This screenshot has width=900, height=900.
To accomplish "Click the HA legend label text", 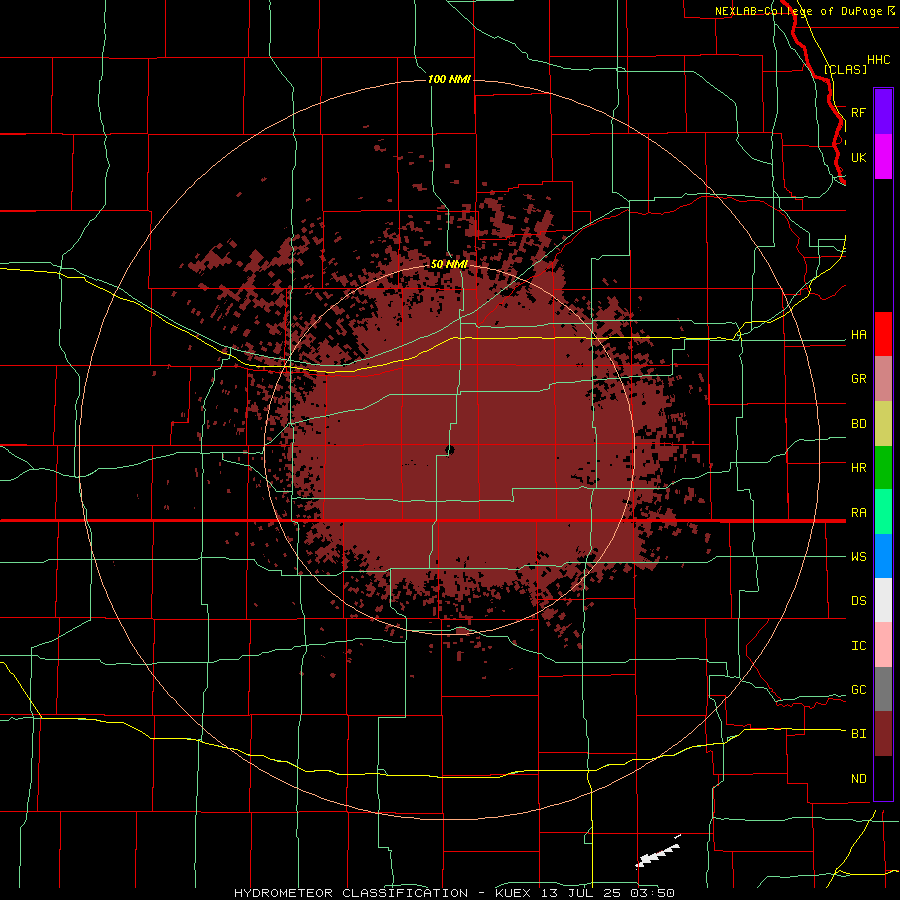I will pos(858,335).
